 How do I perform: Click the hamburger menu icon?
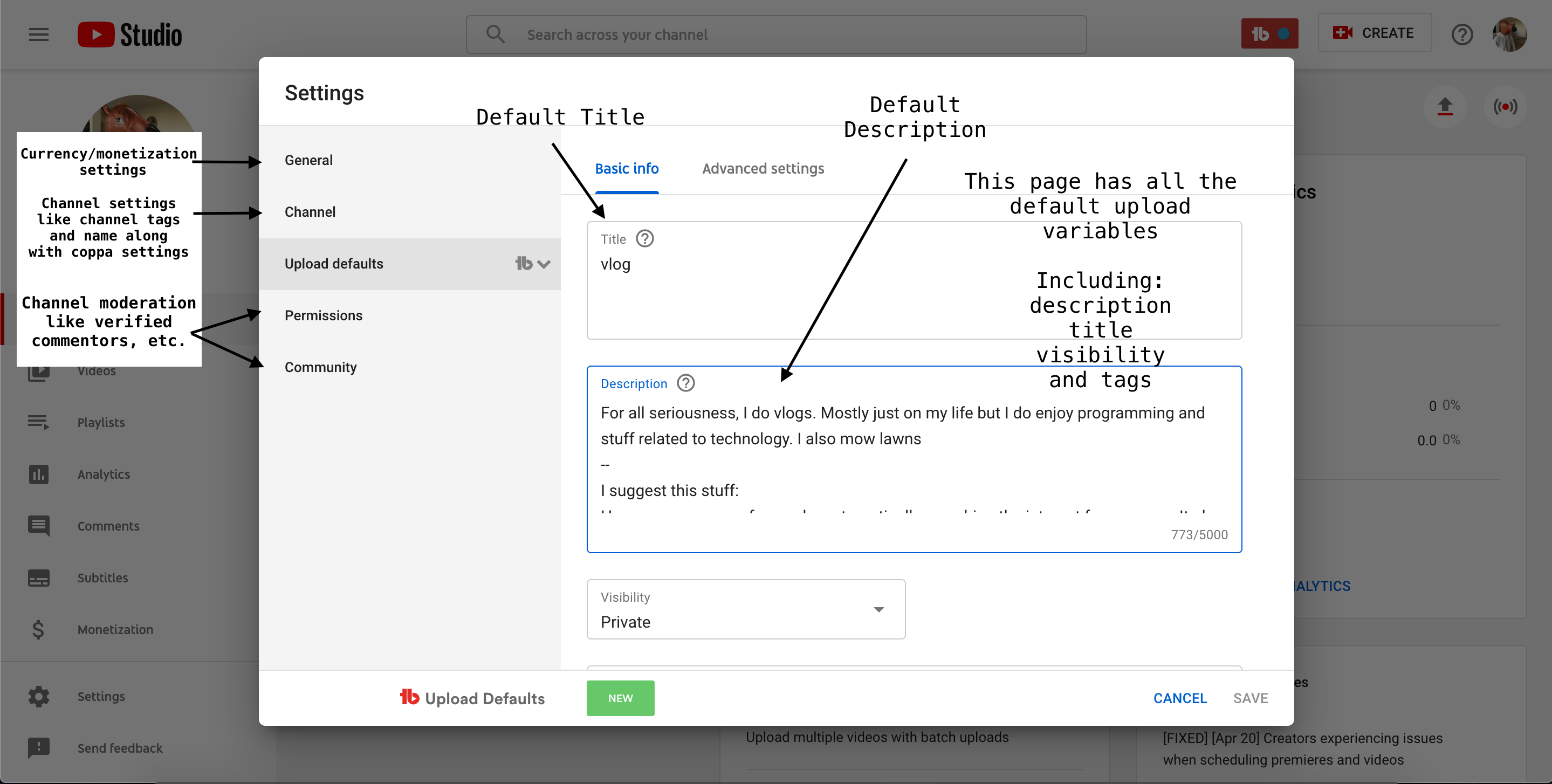click(x=39, y=35)
